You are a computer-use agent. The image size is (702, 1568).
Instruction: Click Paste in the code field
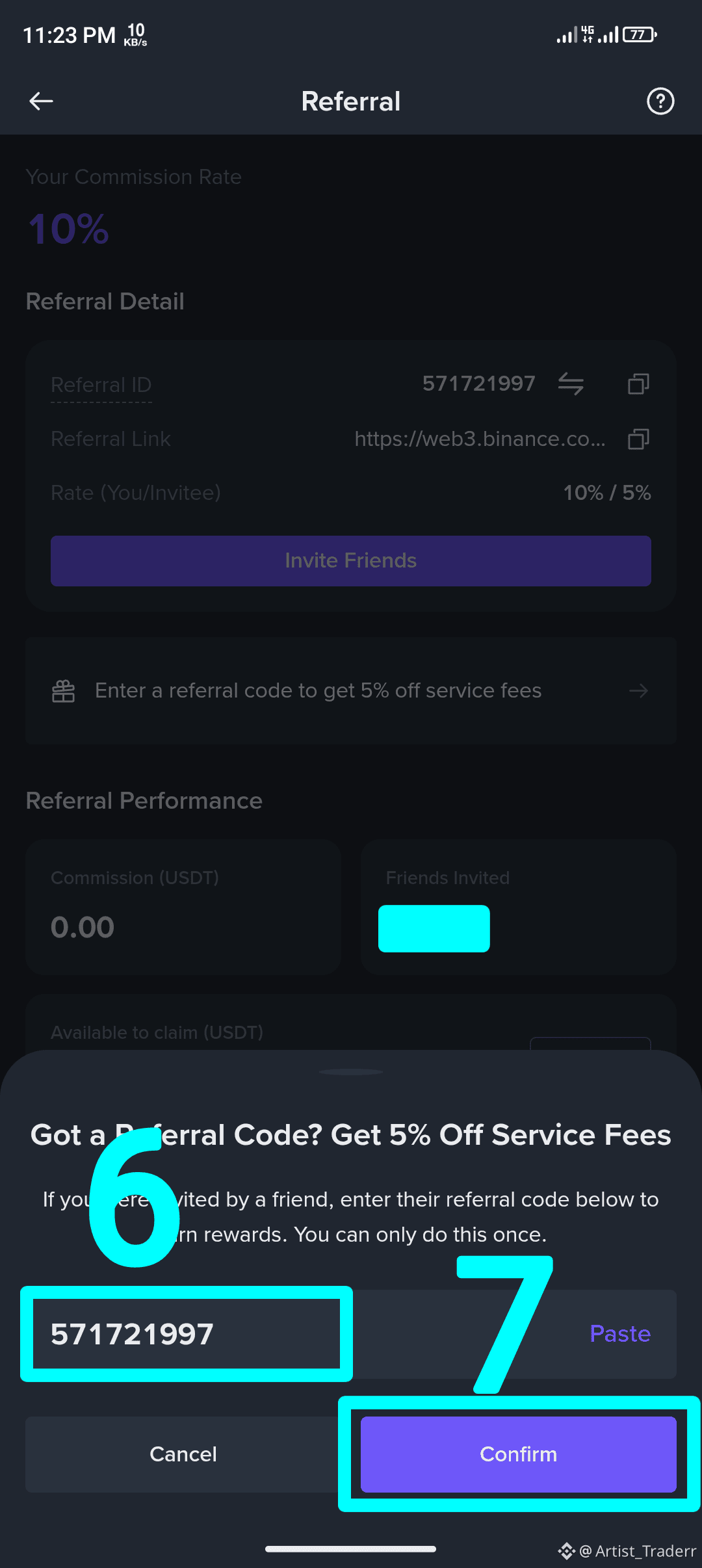point(620,1334)
